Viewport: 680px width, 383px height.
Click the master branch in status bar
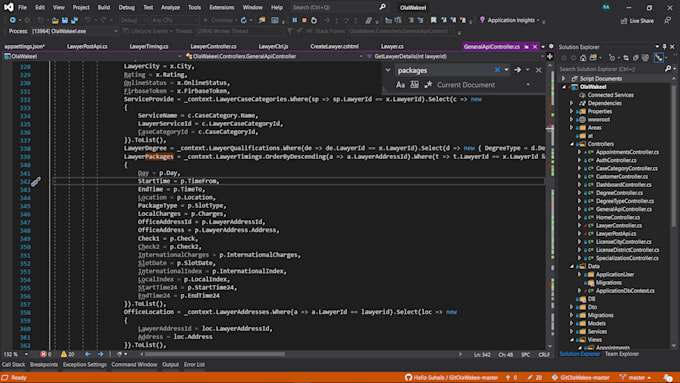tap(636, 377)
